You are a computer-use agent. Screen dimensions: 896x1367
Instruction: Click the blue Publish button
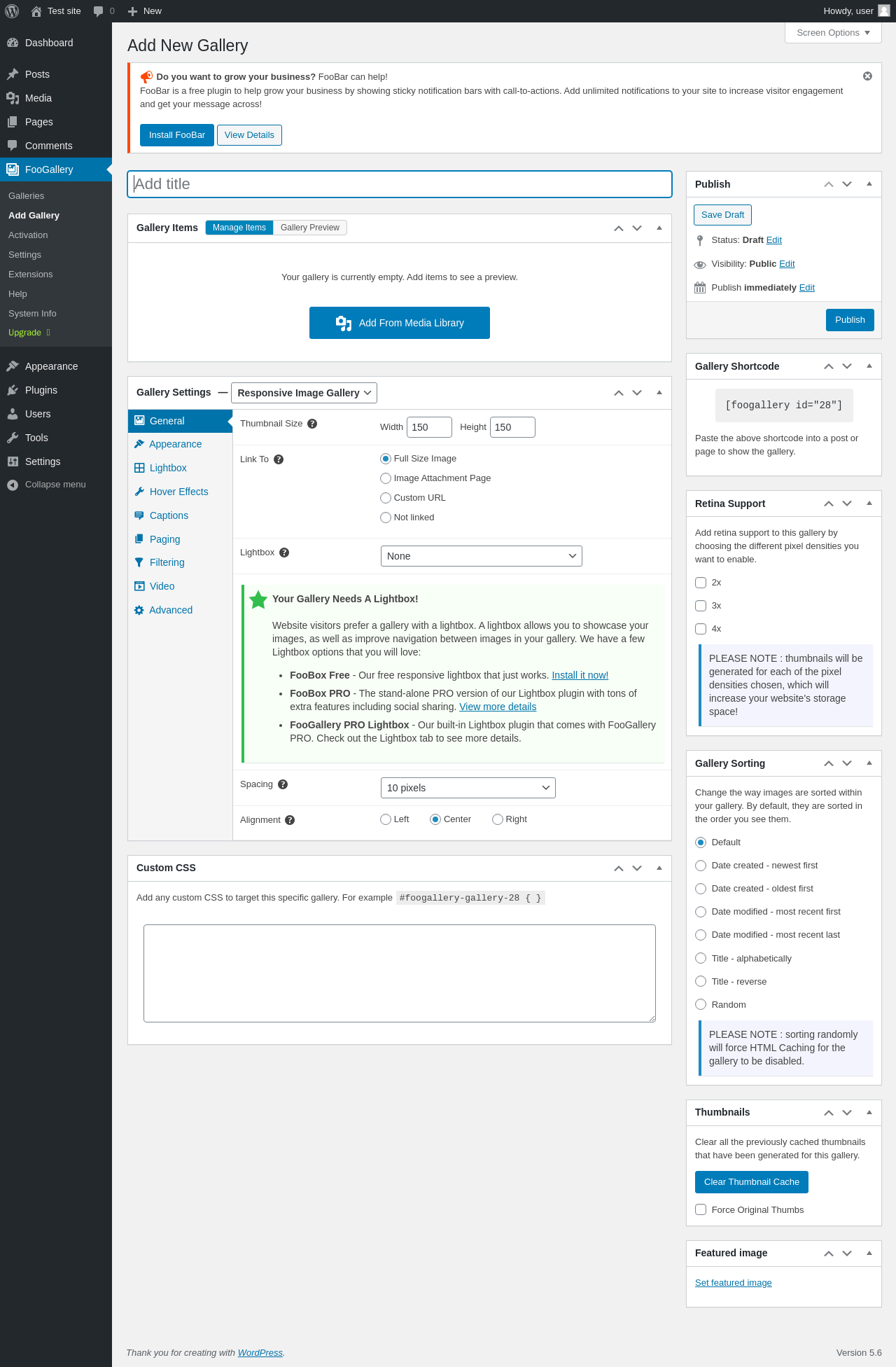point(850,320)
